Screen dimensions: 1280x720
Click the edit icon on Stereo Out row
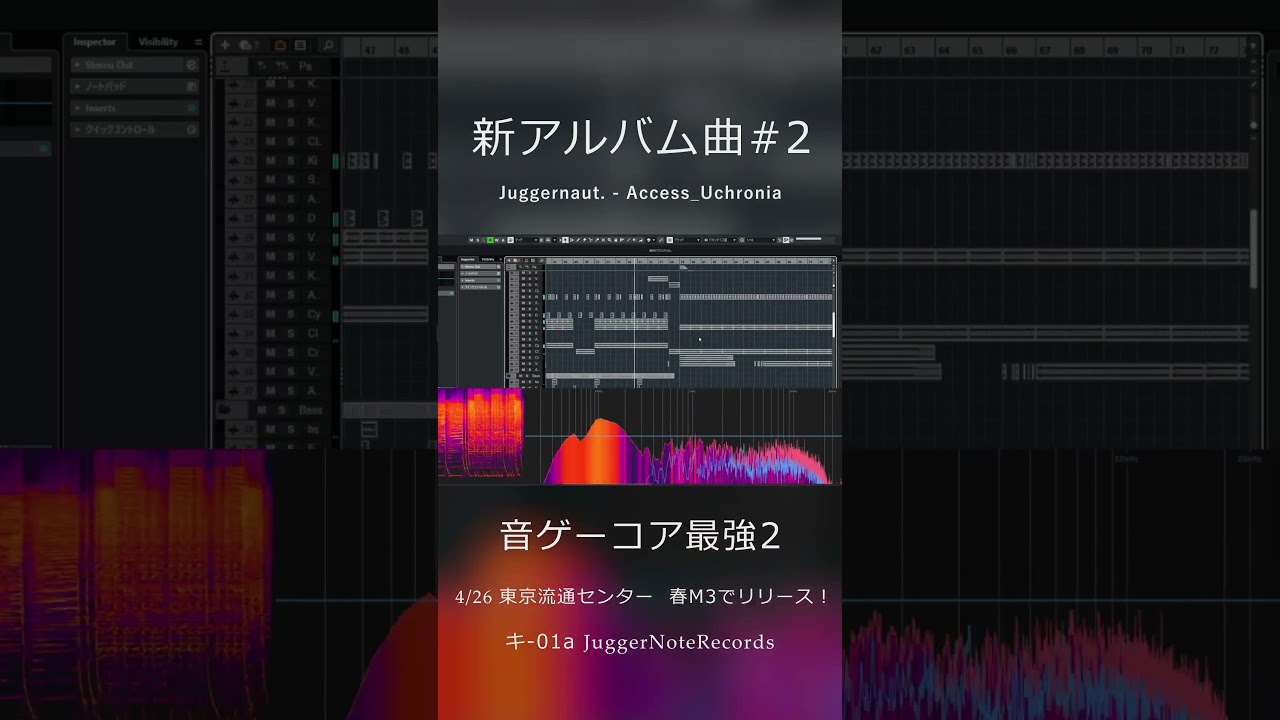[x=191, y=65]
